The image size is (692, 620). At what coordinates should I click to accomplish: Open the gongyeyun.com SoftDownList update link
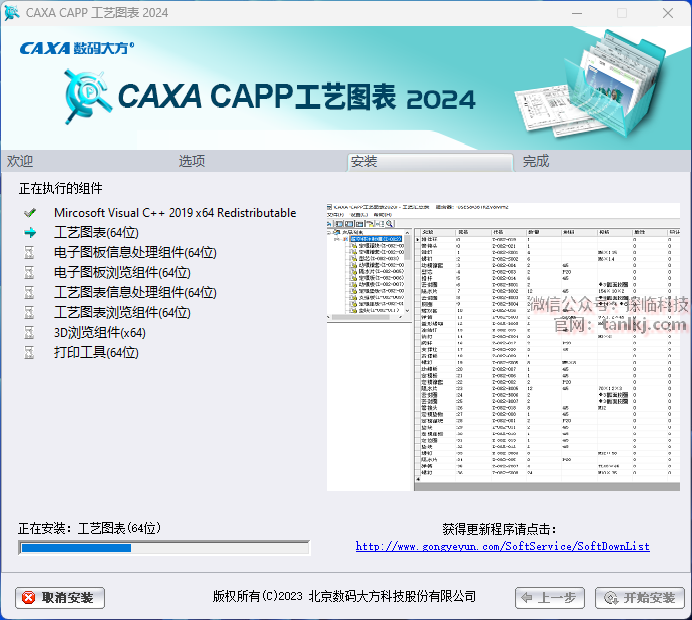point(503,546)
